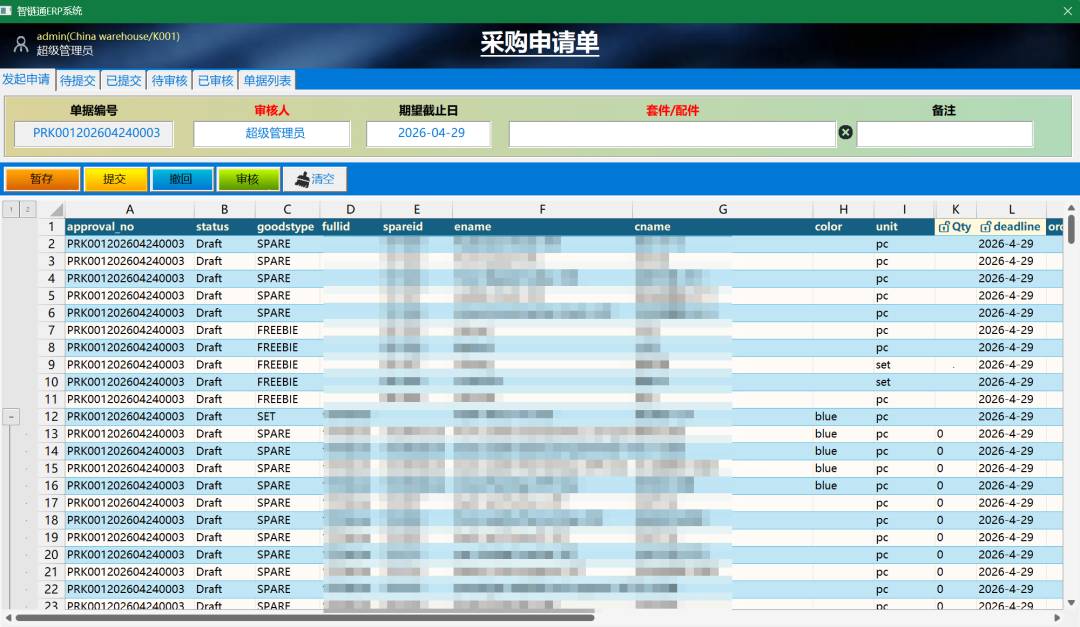Click the cname header cell
Image resolution: width=1080 pixels, height=627 pixels.
pyautogui.click(x=723, y=227)
